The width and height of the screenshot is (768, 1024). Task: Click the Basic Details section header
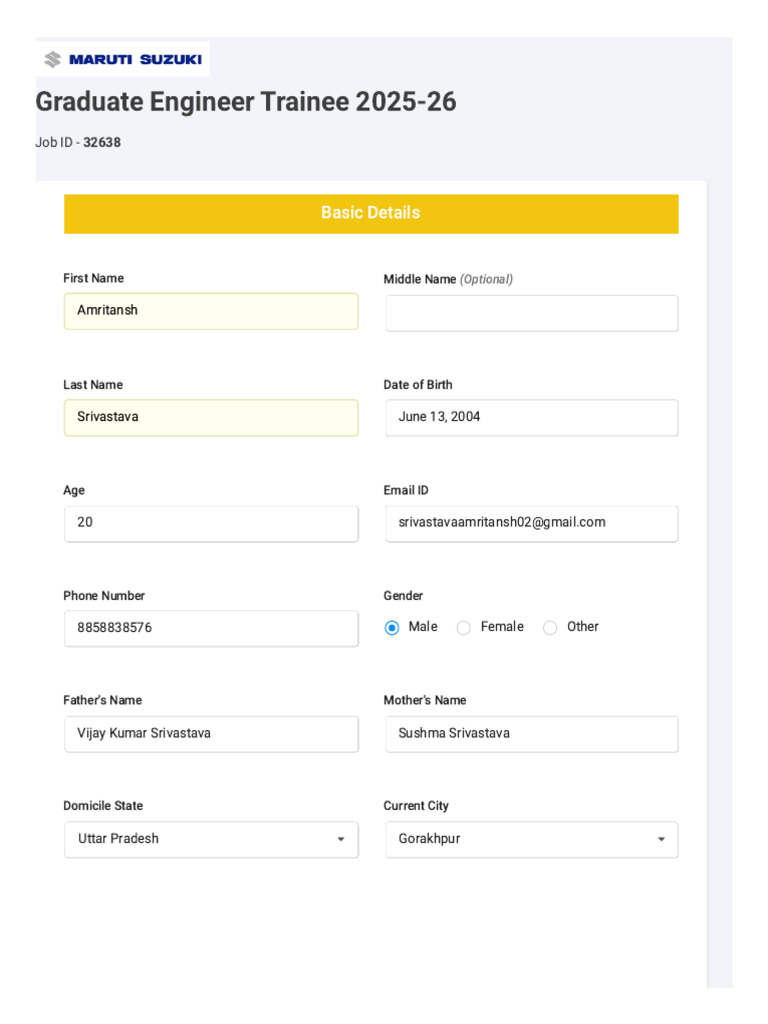click(371, 213)
